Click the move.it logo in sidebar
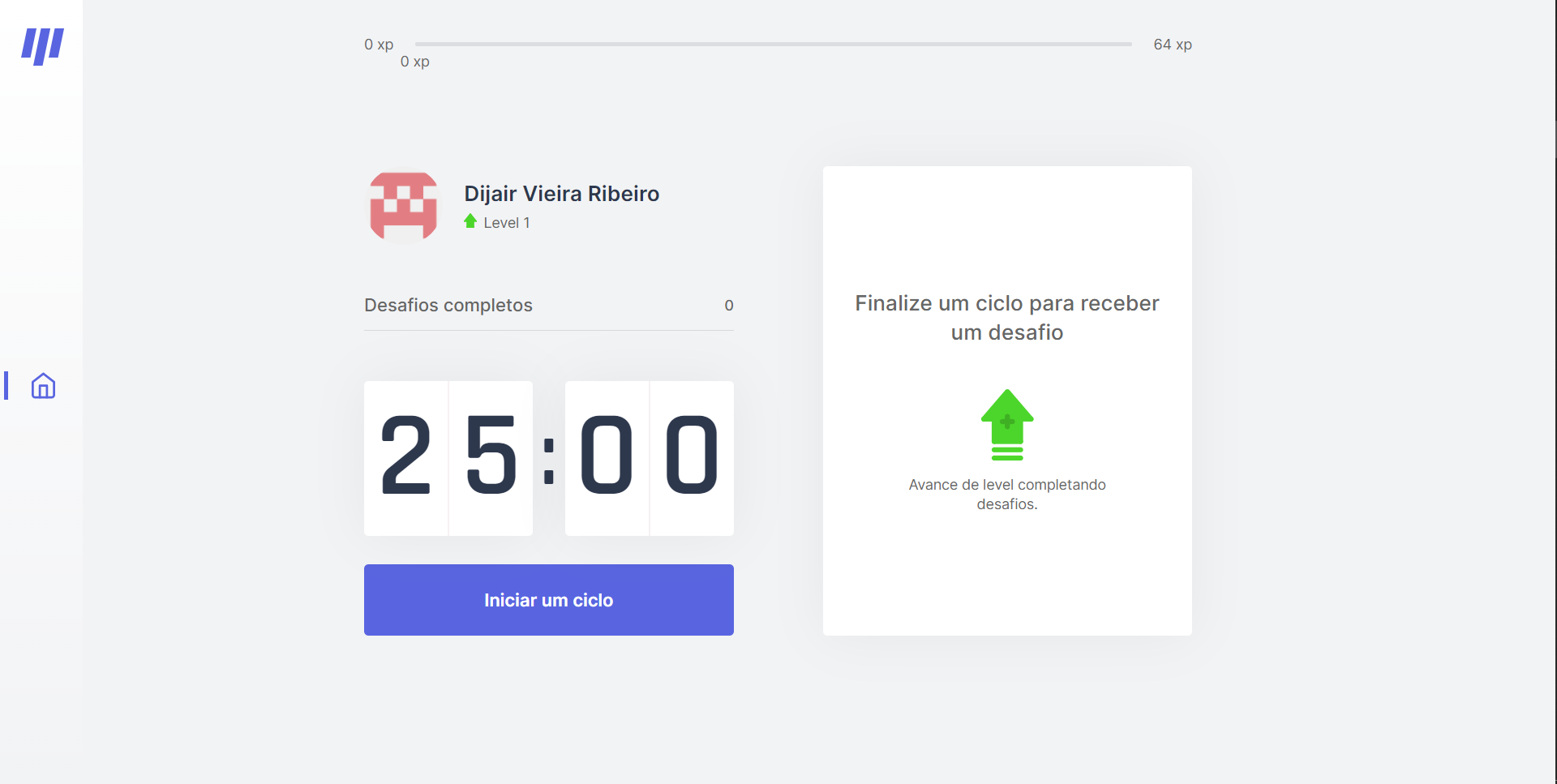 point(42,46)
